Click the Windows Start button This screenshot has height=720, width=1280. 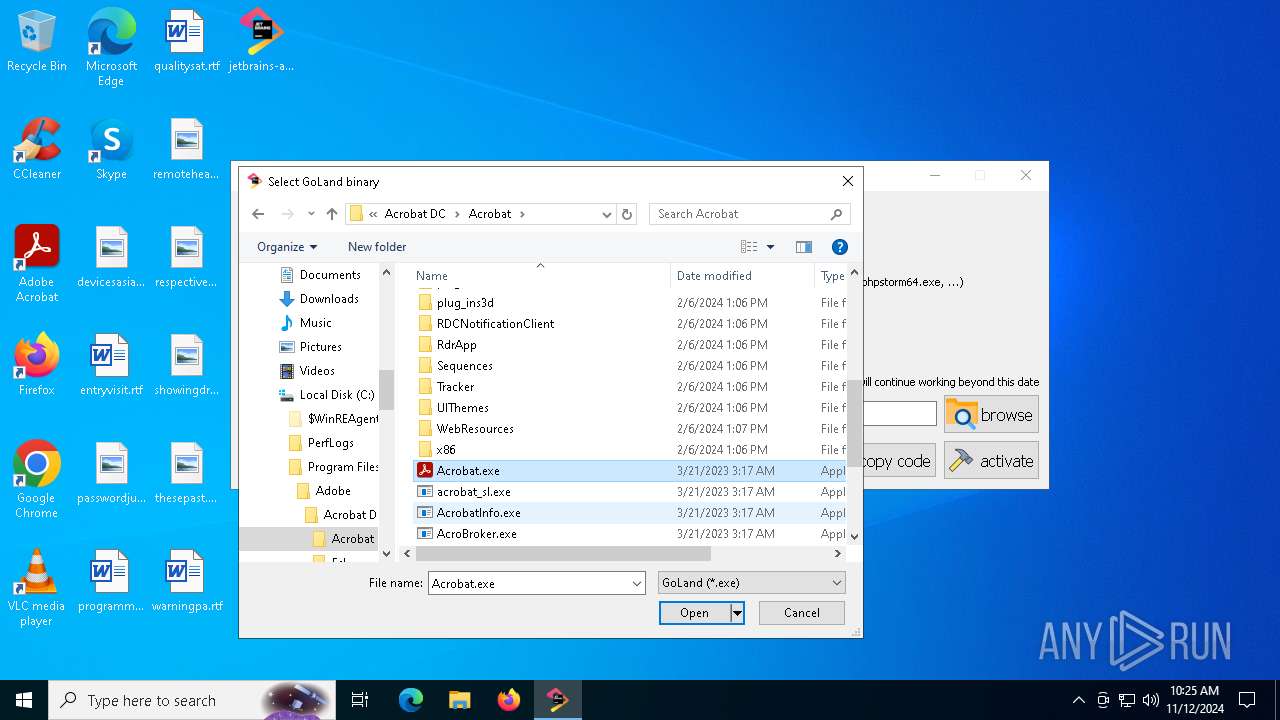click(24, 700)
